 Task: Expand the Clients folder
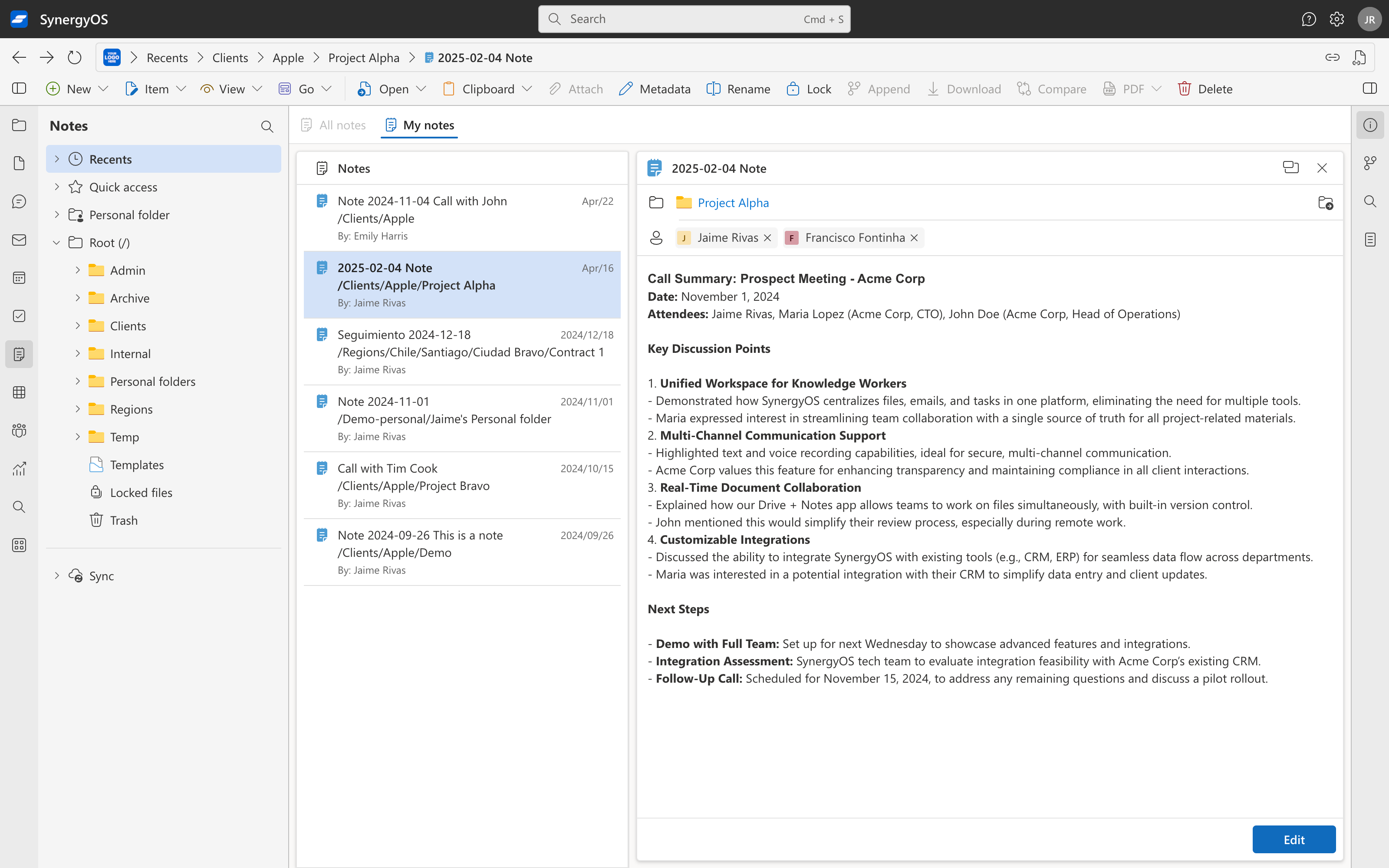(x=78, y=325)
